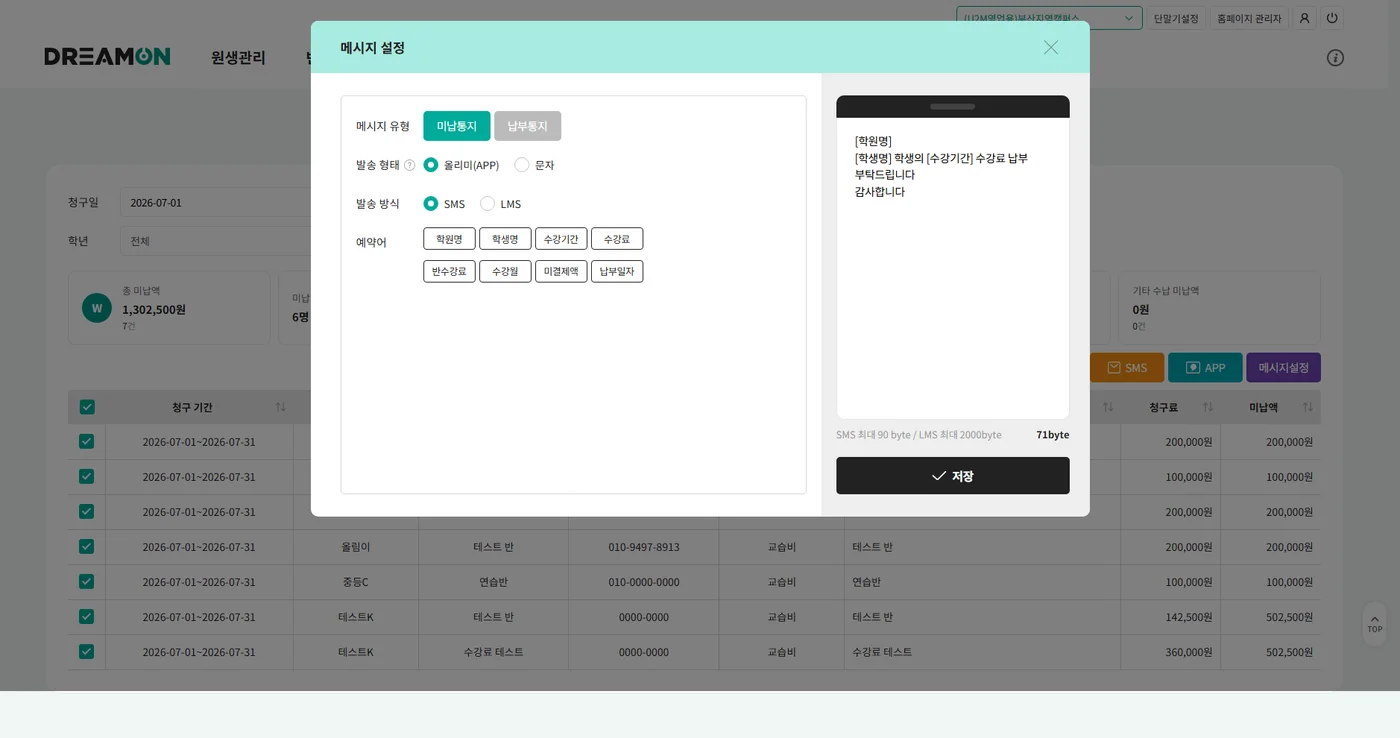The image size is (1400, 738).
Task: Select the 문자 radio option
Action: tap(522, 165)
